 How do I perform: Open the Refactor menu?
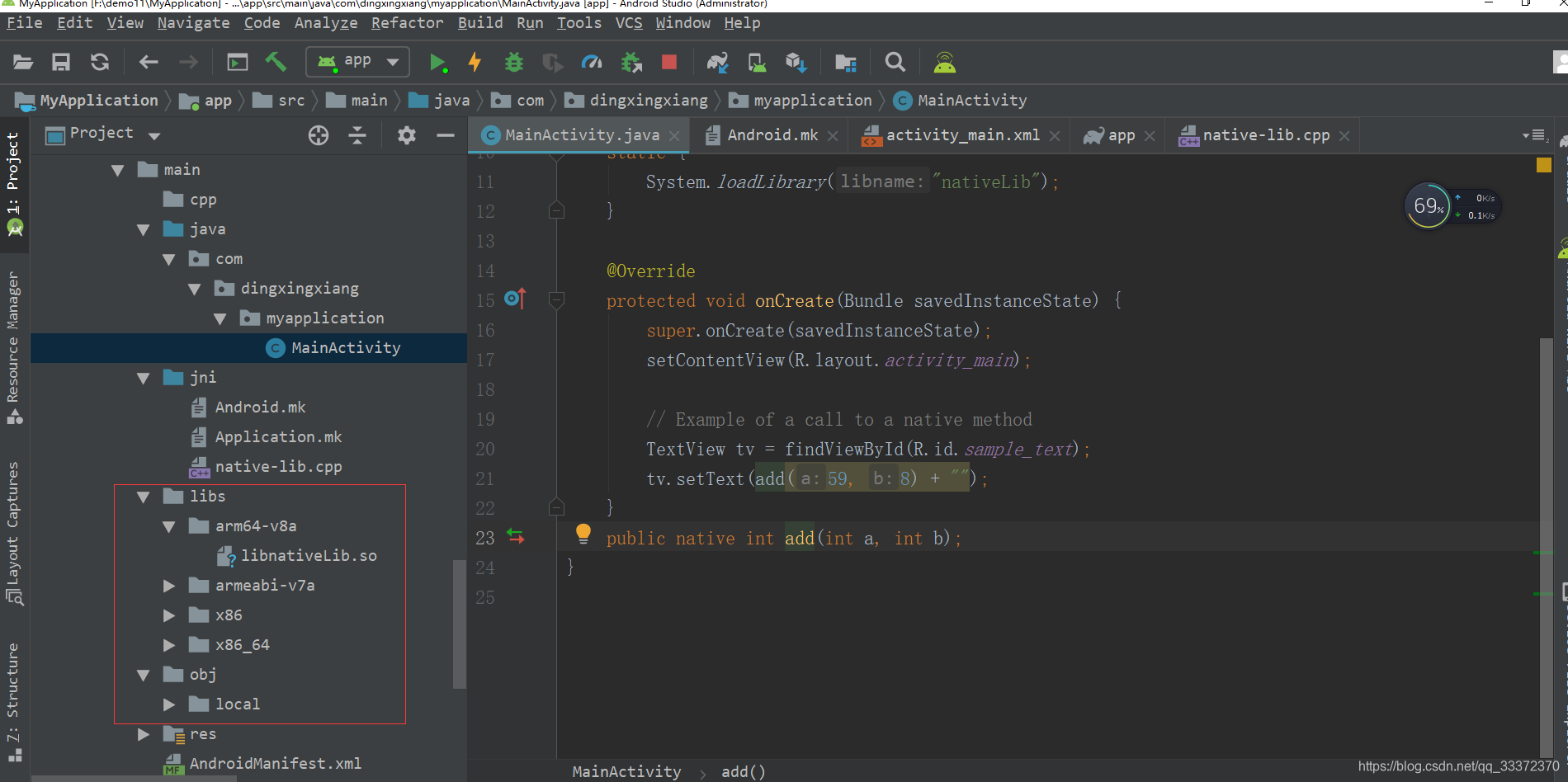[x=408, y=23]
